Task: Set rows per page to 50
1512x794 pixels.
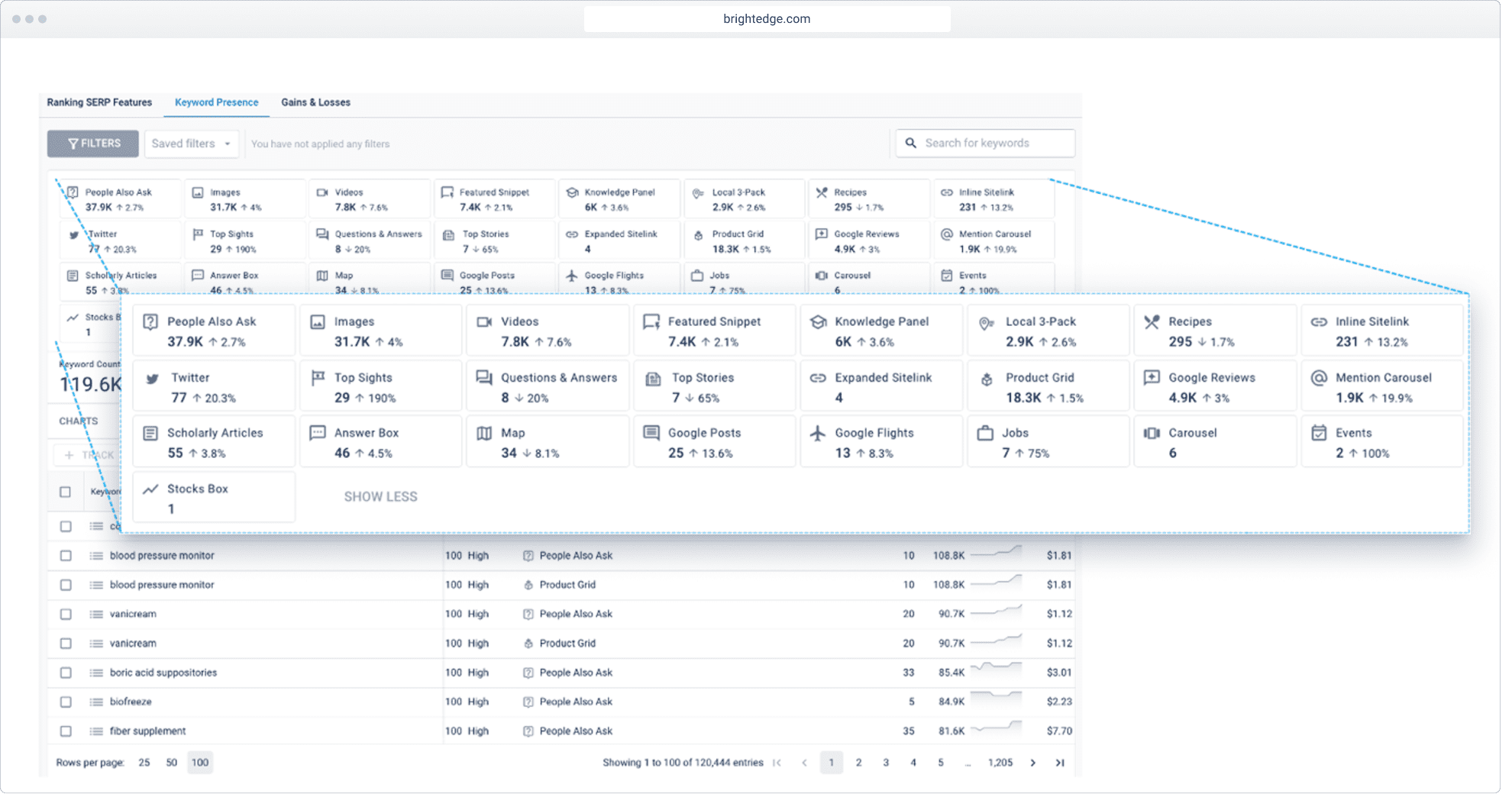Action: tap(172, 763)
